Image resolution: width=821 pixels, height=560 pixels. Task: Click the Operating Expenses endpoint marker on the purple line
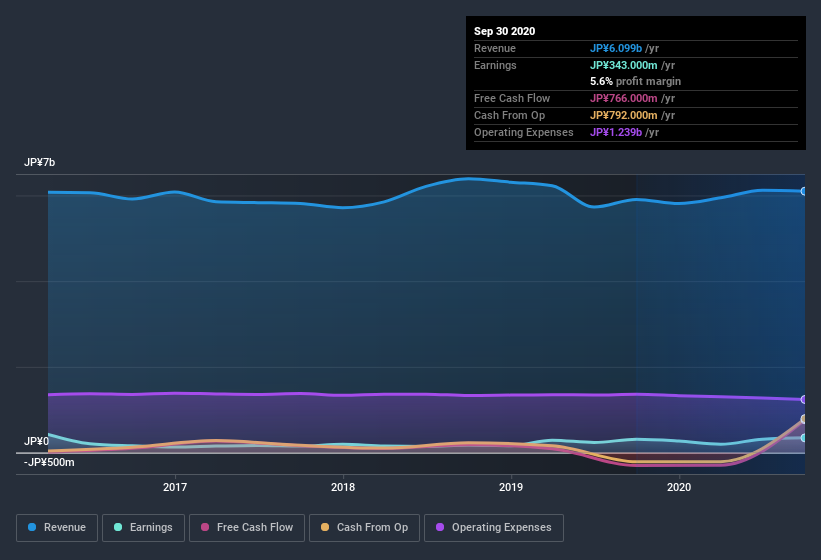tap(803, 399)
